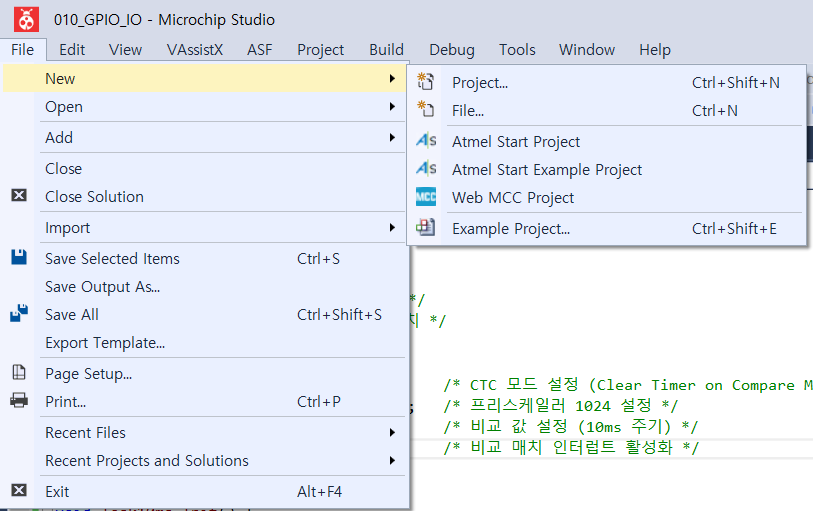Choose Save All menu entry
The width and height of the screenshot is (813, 511).
(x=204, y=314)
